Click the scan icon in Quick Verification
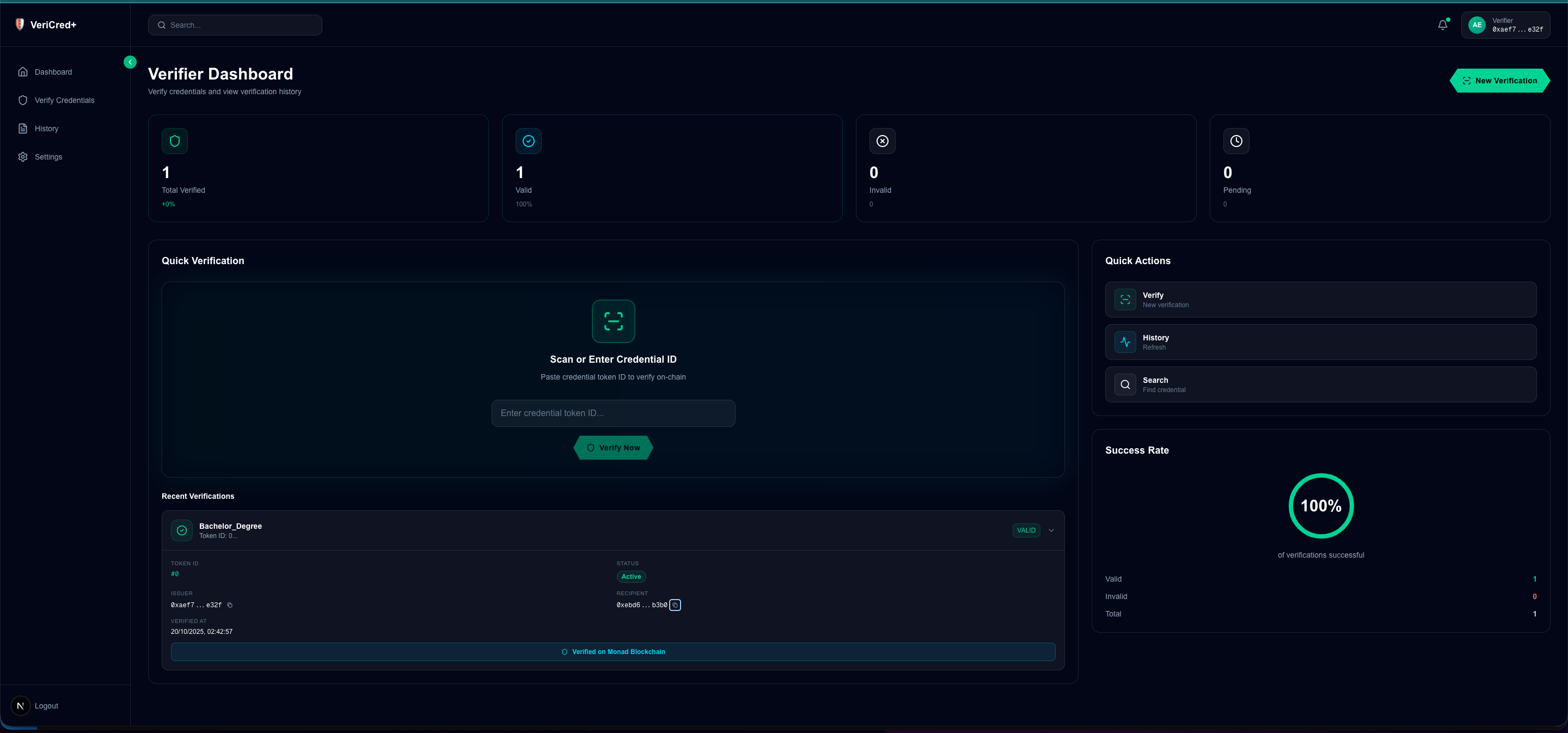 [613, 321]
